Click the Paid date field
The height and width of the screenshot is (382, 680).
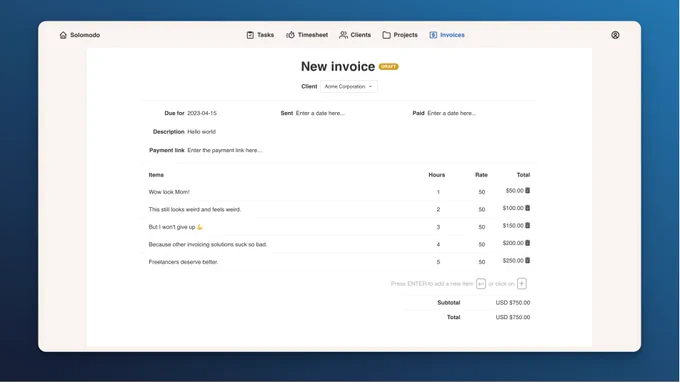click(452, 113)
